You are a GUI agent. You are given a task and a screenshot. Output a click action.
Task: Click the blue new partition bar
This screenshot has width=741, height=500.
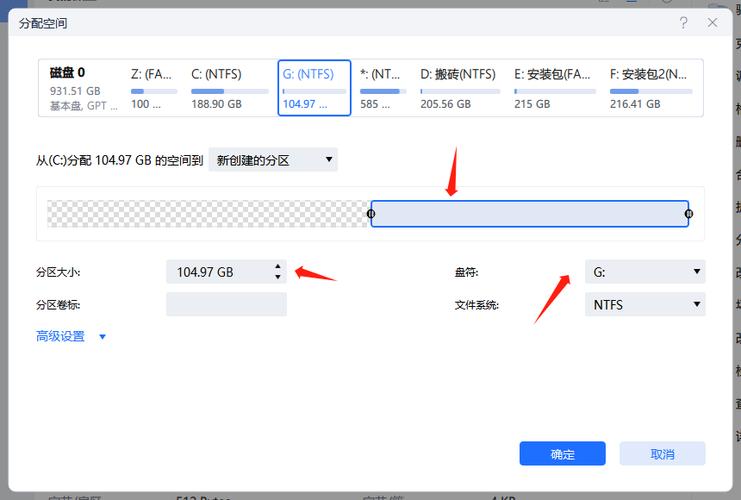(530, 214)
